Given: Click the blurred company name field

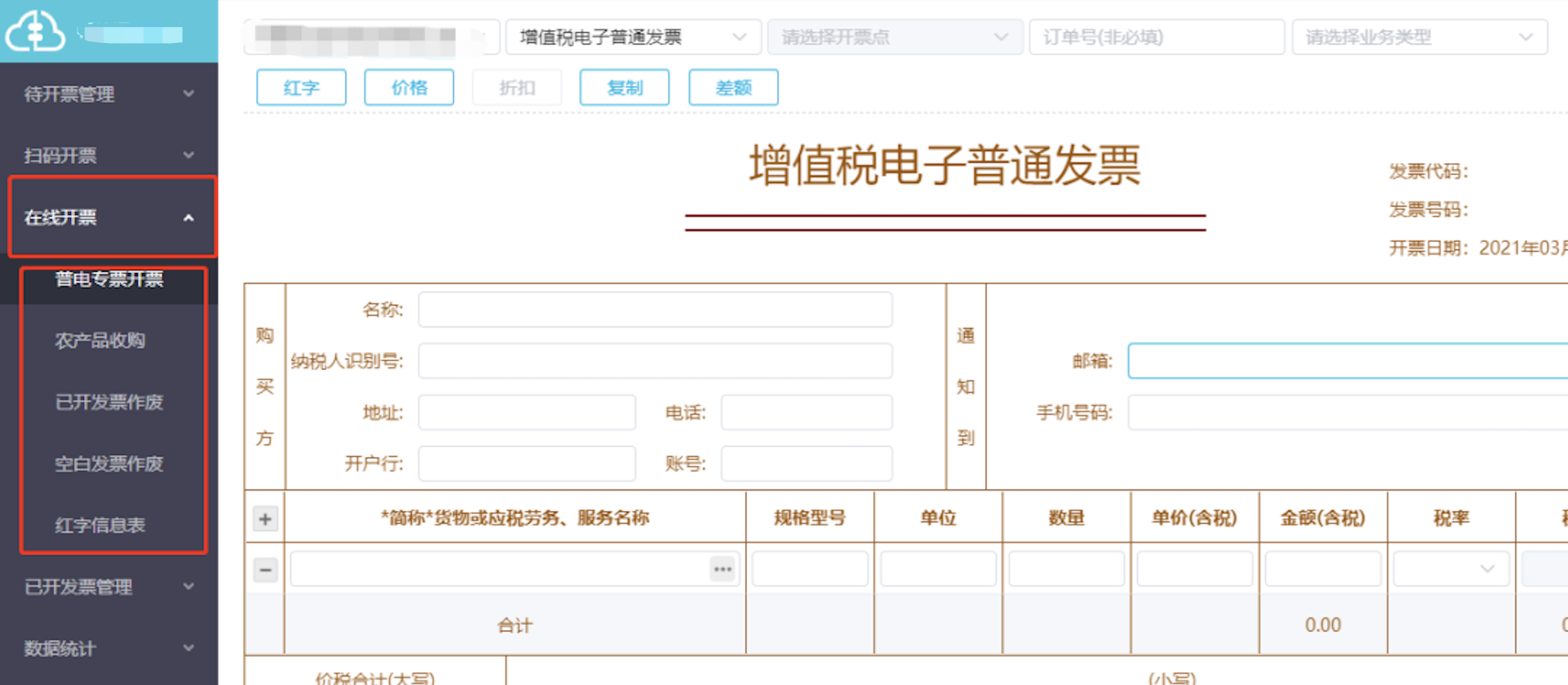Looking at the screenshot, I should pos(372,37).
